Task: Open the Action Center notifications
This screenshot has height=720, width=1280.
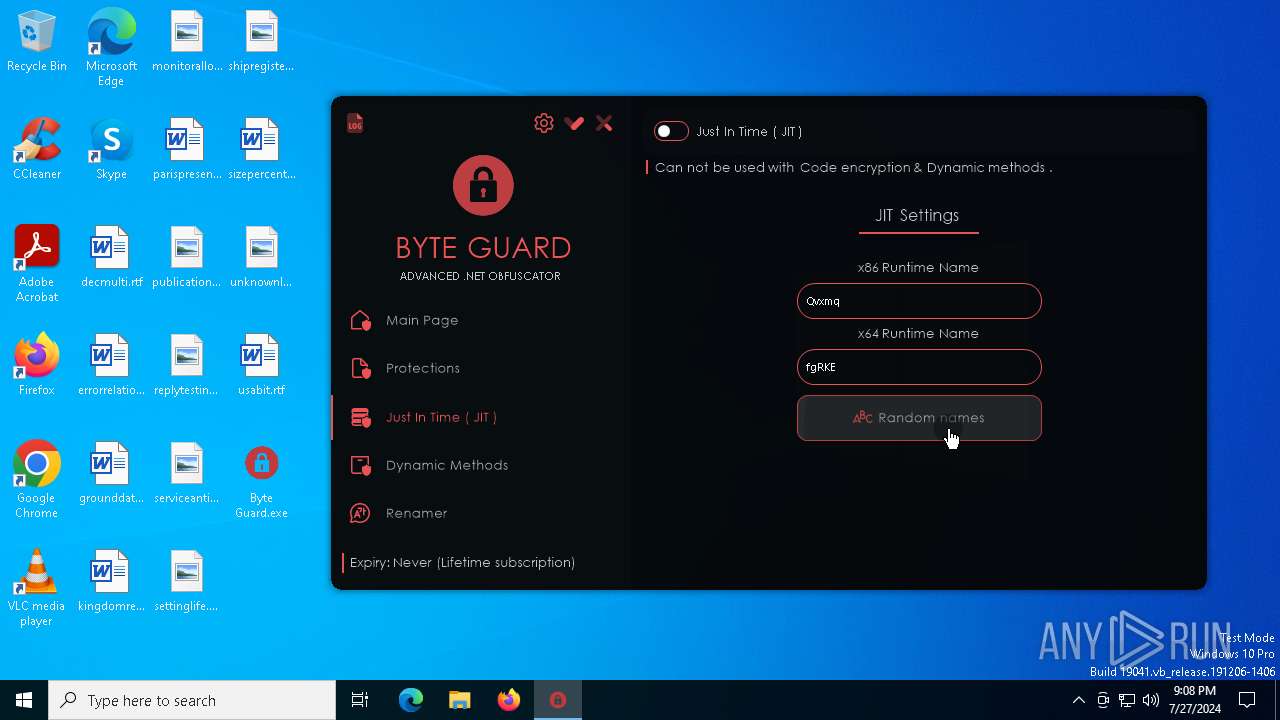Action: pyautogui.click(x=1247, y=700)
